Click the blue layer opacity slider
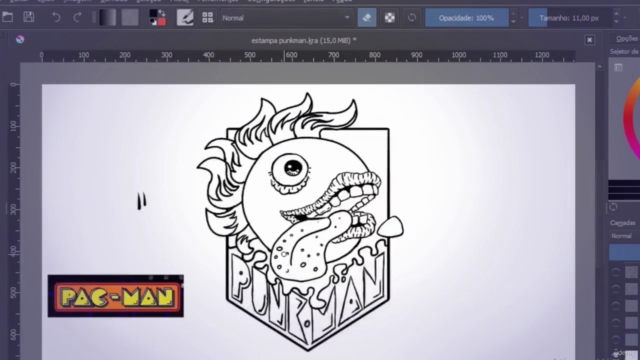The height and width of the screenshot is (360, 640). click(624, 252)
